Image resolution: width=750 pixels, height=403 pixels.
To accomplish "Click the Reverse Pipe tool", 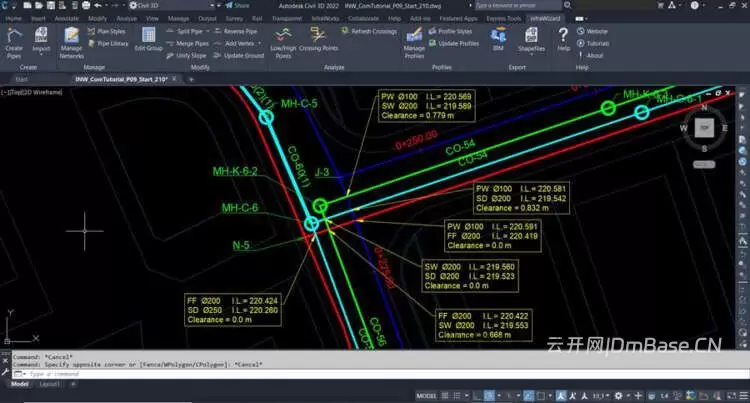I will [x=235, y=31].
